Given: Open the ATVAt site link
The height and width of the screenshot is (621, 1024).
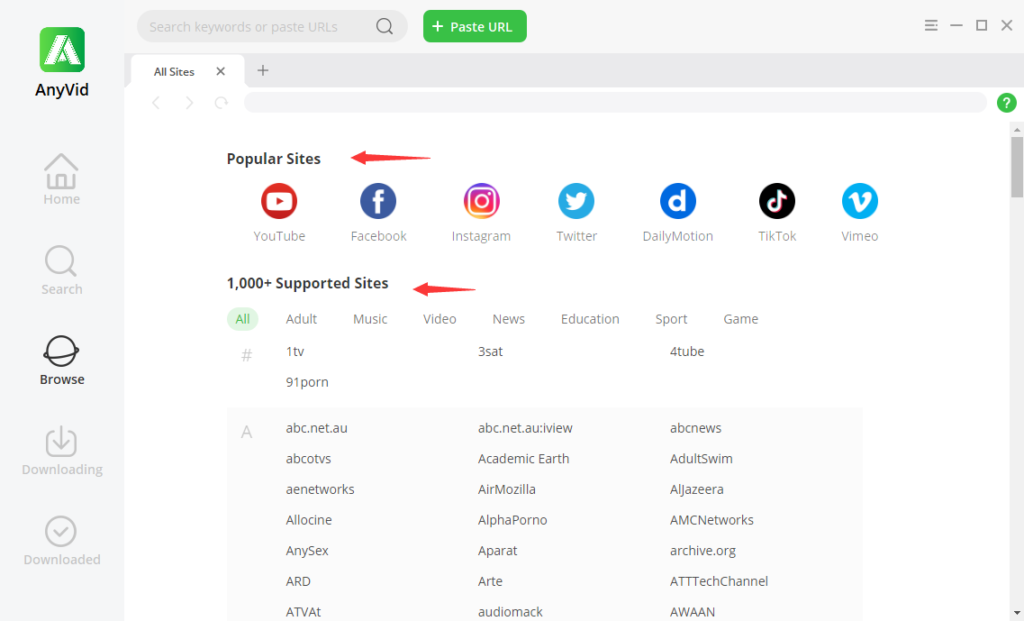Looking at the screenshot, I should point(303,612).
